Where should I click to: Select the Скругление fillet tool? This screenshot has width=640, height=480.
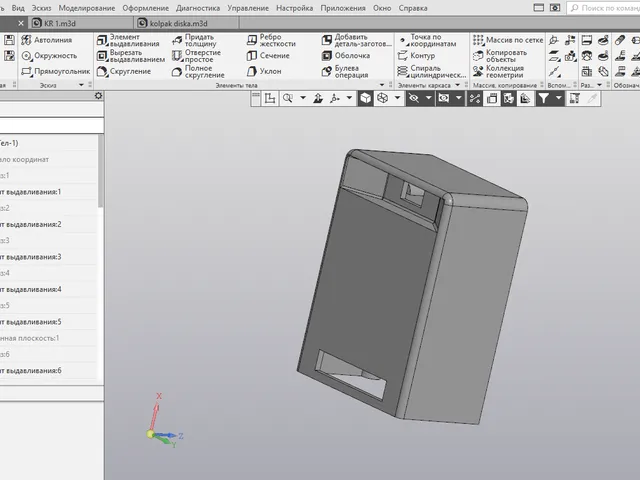[124, 71]
